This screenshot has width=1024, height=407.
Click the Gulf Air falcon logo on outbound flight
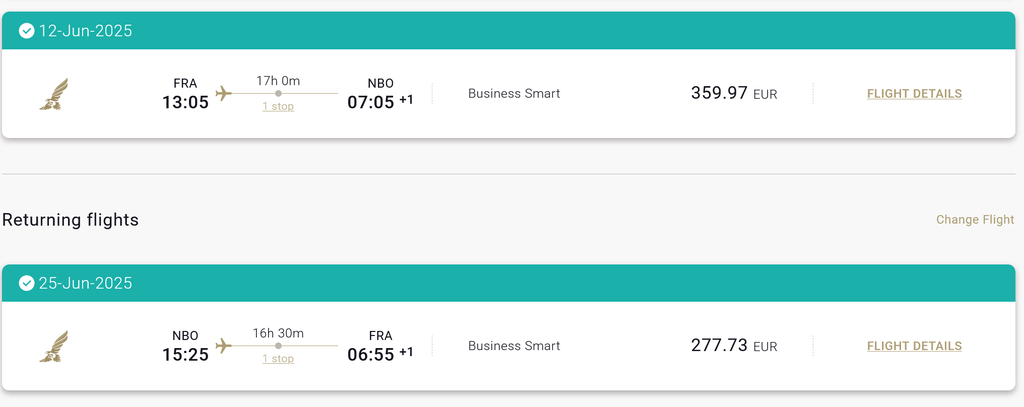tap(54, 94)
